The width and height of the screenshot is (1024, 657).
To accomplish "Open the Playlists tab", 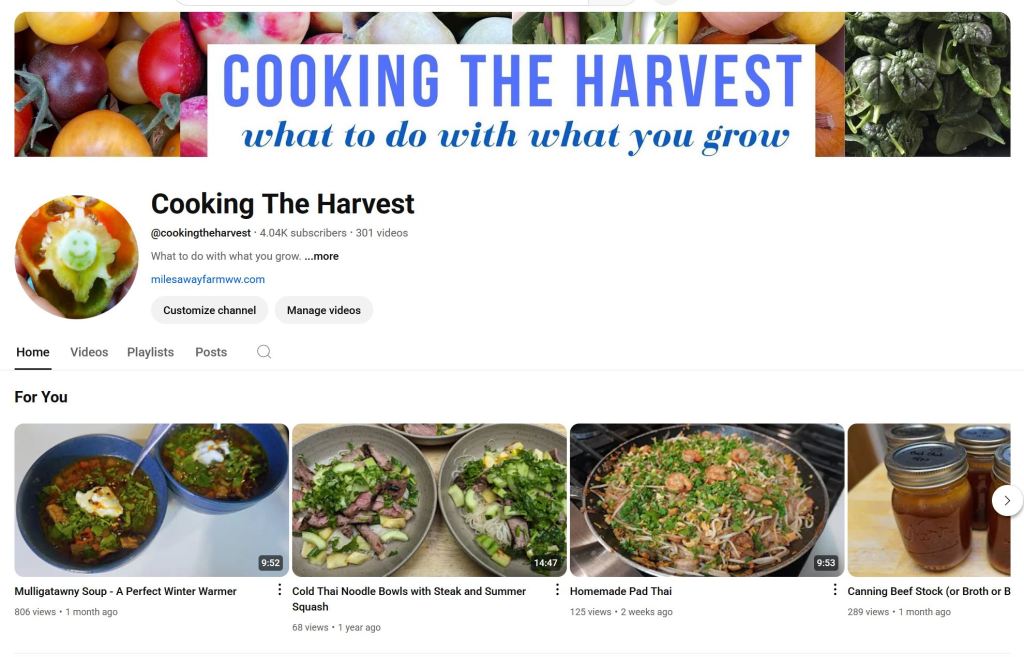I will tap(150, 352).
